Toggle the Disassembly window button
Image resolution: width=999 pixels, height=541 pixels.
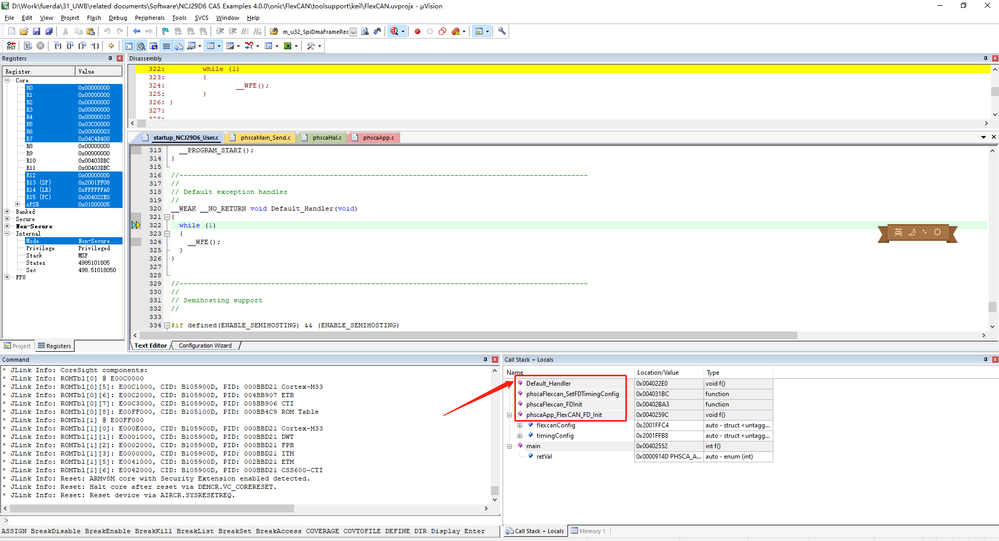141,46
